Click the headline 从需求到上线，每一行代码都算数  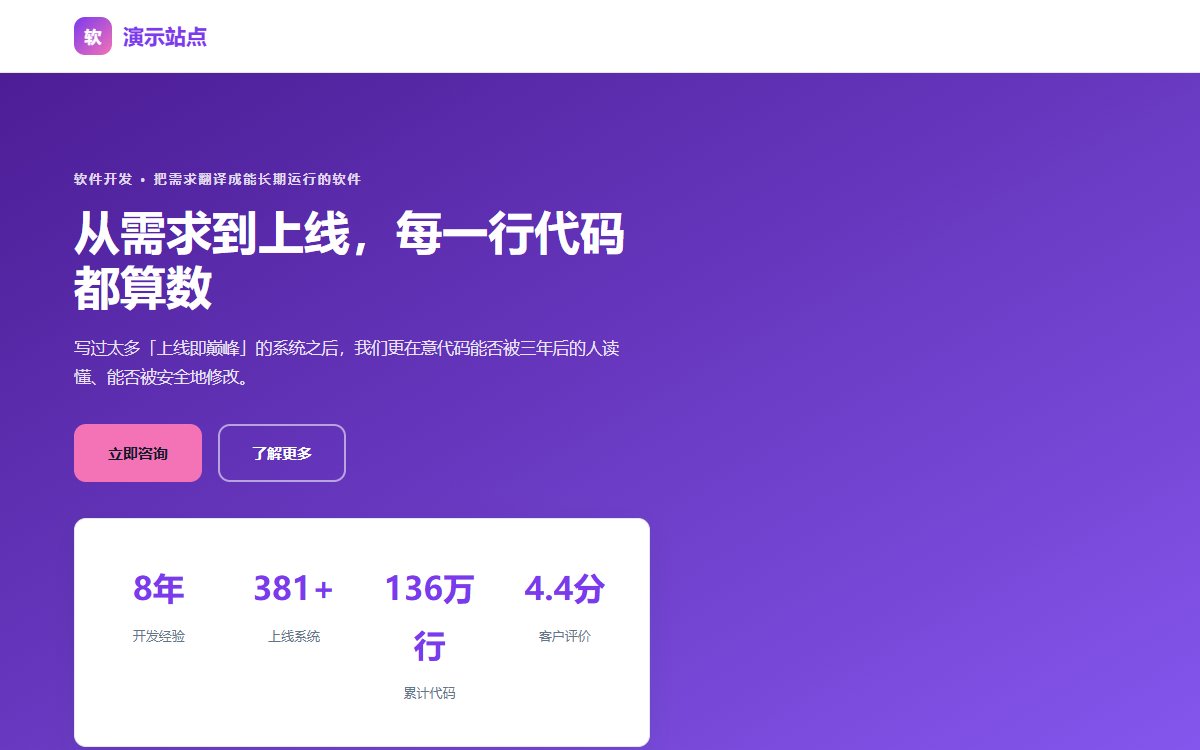[350, 263]
